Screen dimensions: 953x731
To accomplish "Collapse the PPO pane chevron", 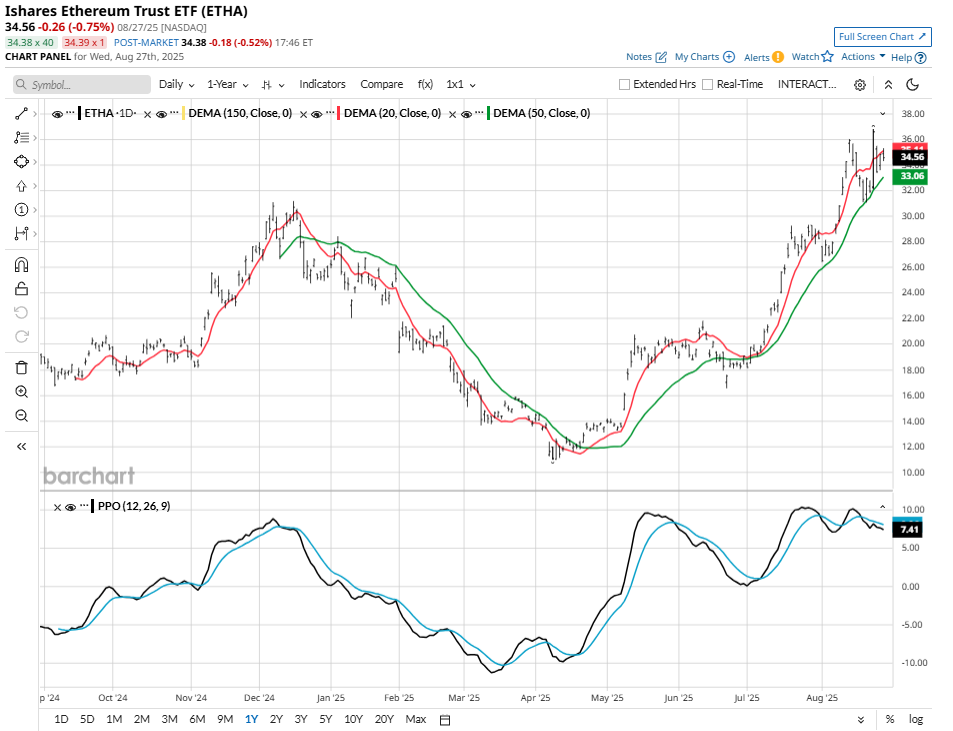I will 882,507.
